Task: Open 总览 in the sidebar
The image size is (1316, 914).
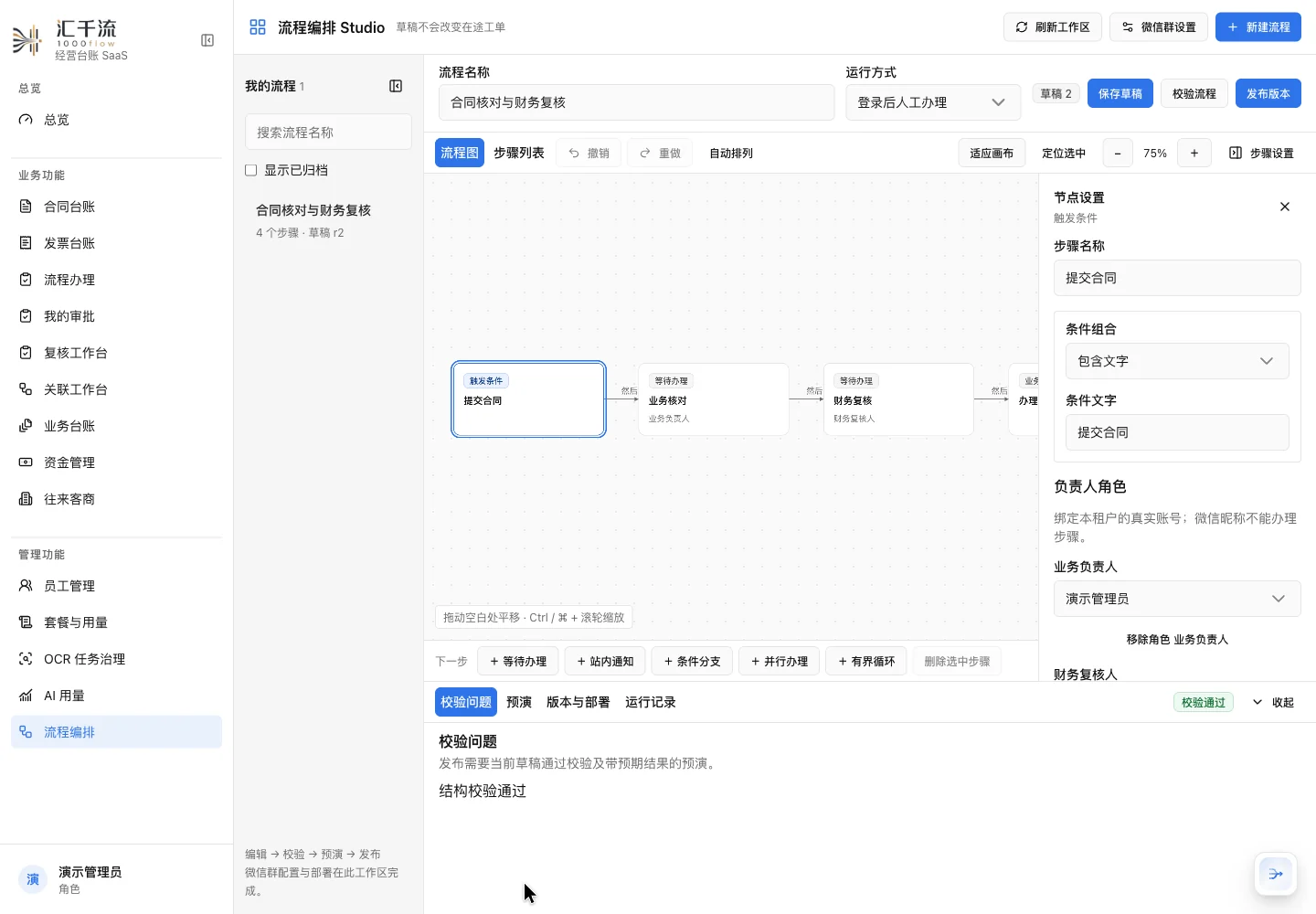Action: pyautogui.click(x=116, y=120)
